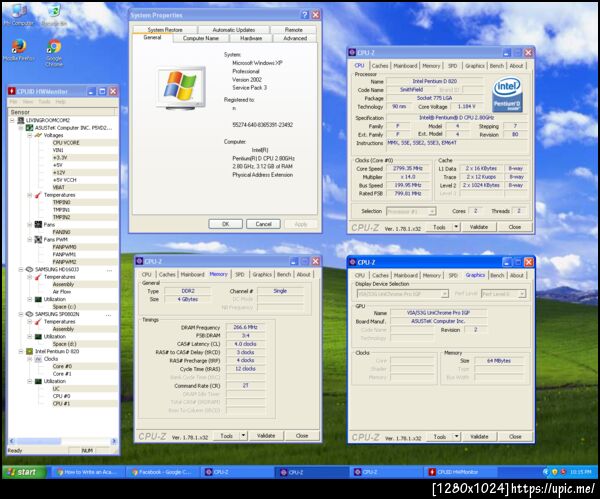Click the LIVINGROOMCOM2 computer icon in HWMonitor

coord(21,120)
